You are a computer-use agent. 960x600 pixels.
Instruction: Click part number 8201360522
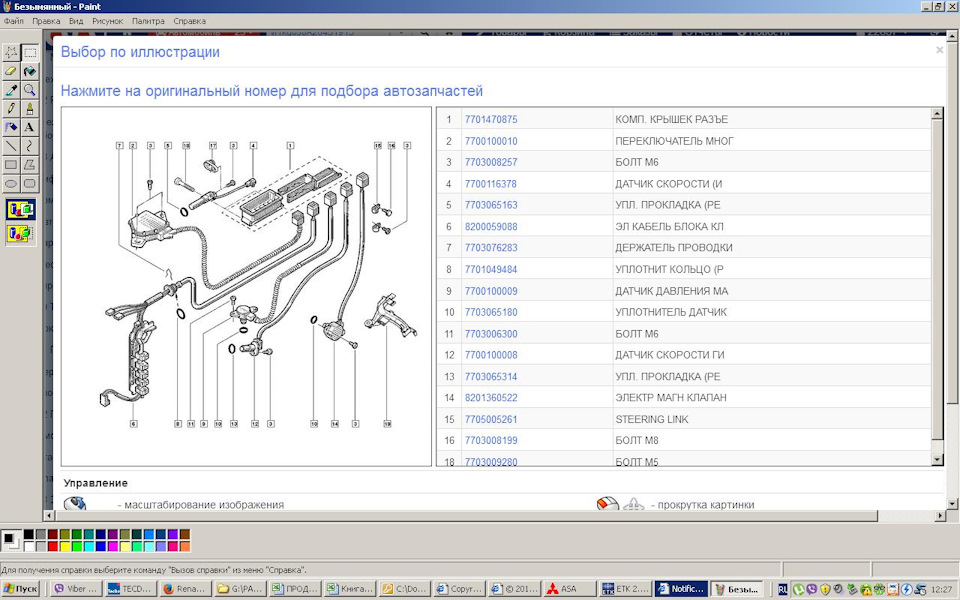[491, 398]
